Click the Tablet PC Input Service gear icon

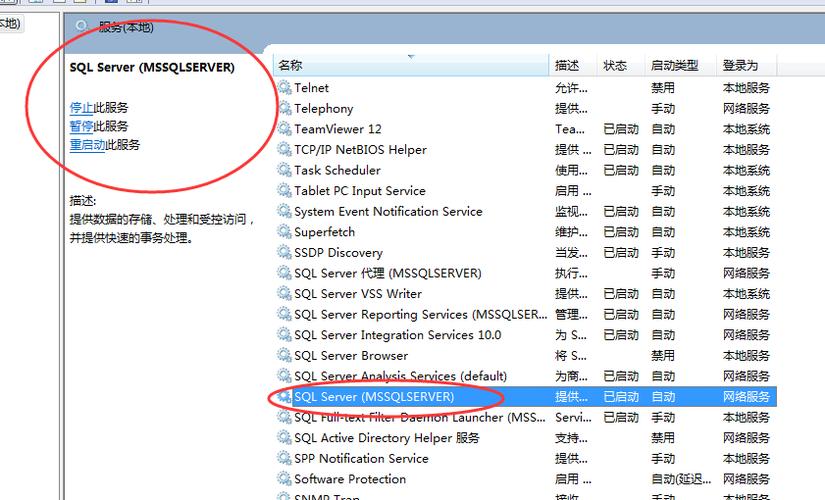(285, 190)
